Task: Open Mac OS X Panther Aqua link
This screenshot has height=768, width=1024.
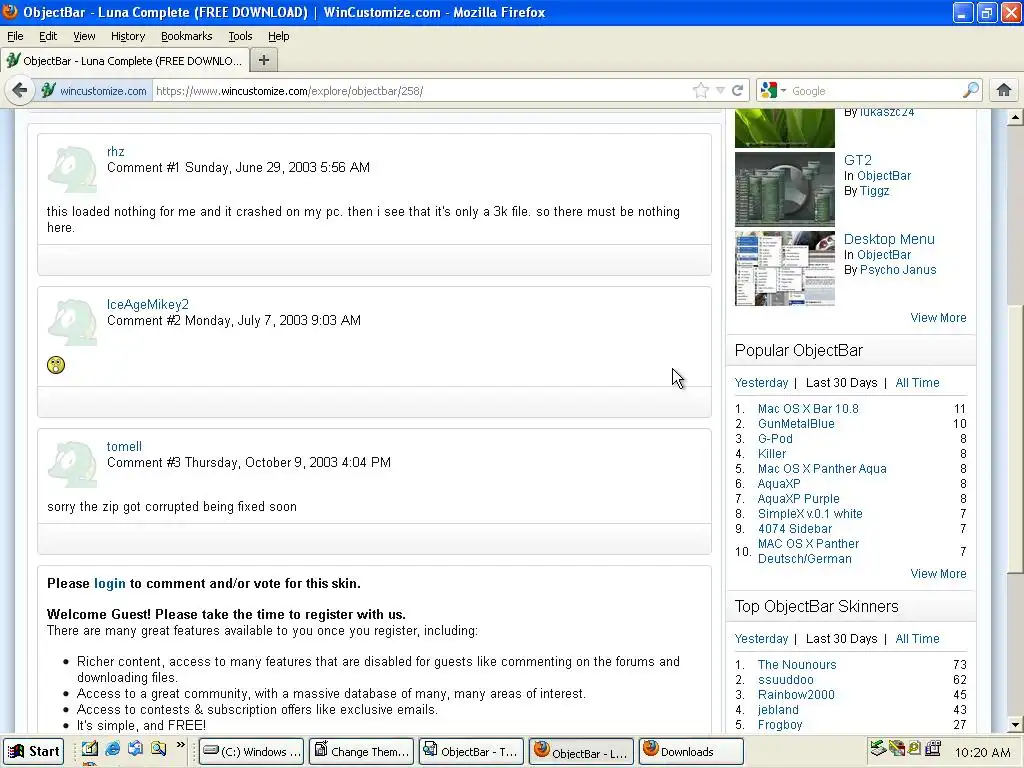Action: pos(822,469)
